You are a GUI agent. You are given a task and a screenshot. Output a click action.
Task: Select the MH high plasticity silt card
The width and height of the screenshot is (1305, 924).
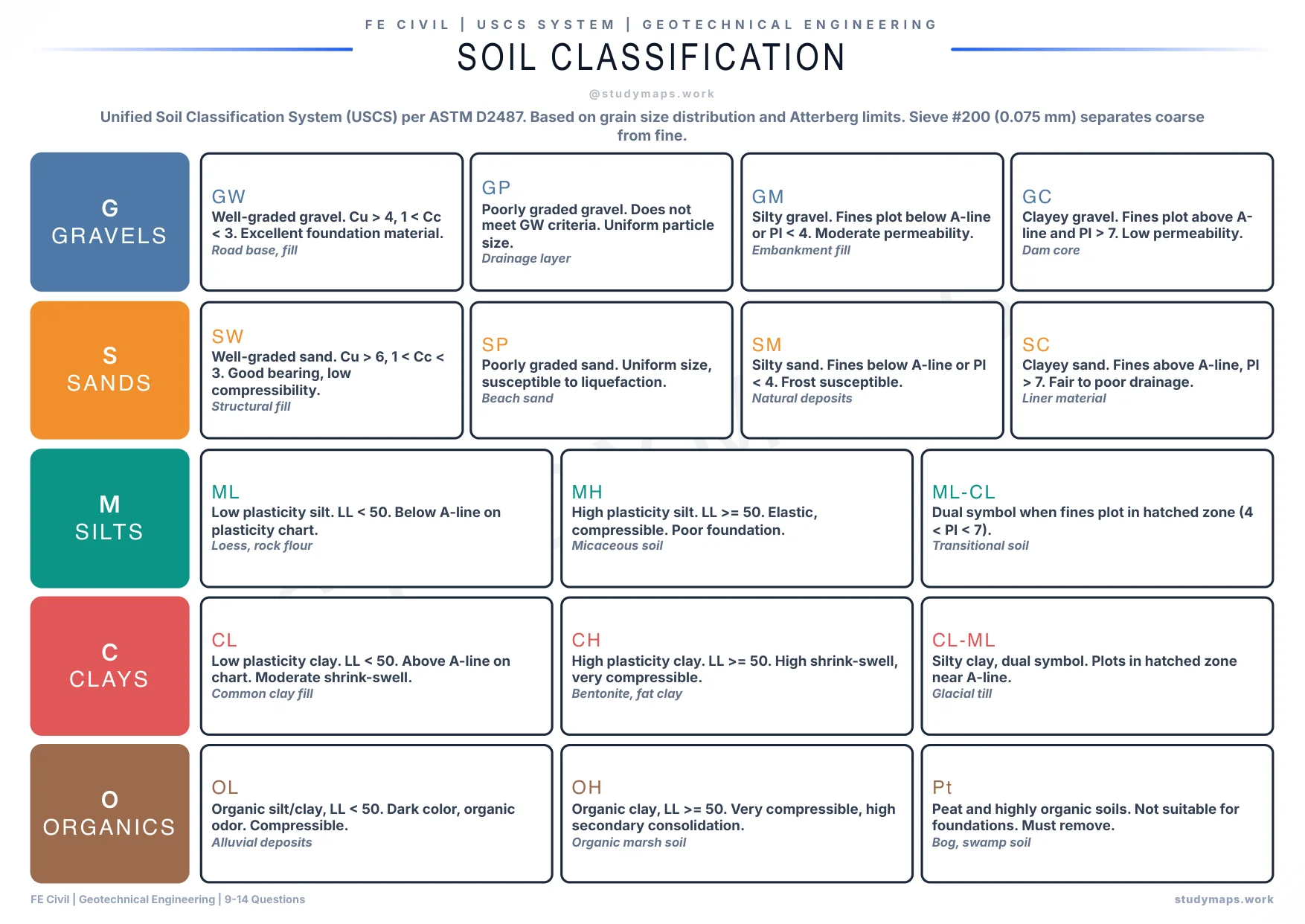[737, 518]
